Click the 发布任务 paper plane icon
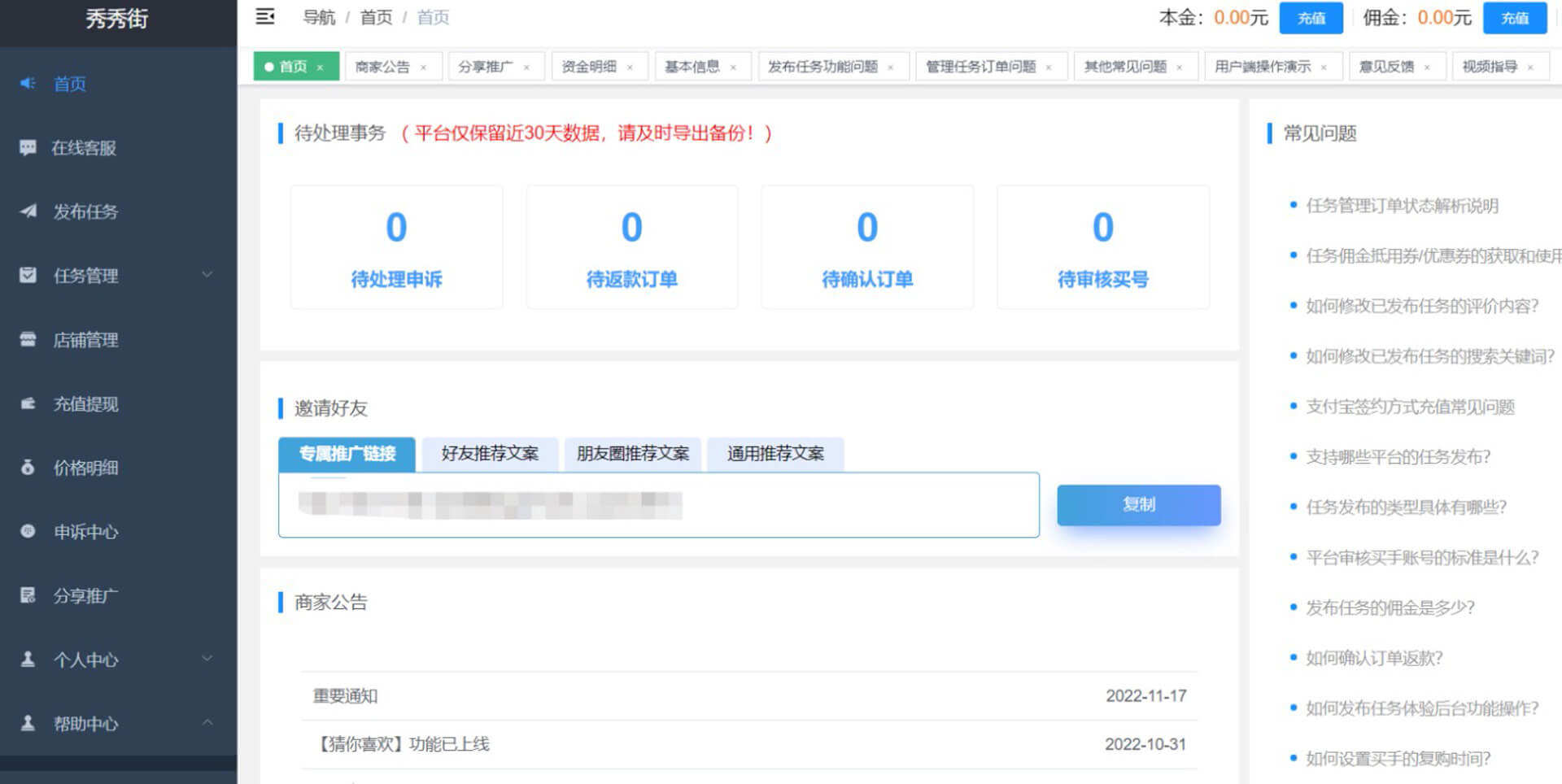The width and height of the screenshot is (1562, 784). click(28, 211)
